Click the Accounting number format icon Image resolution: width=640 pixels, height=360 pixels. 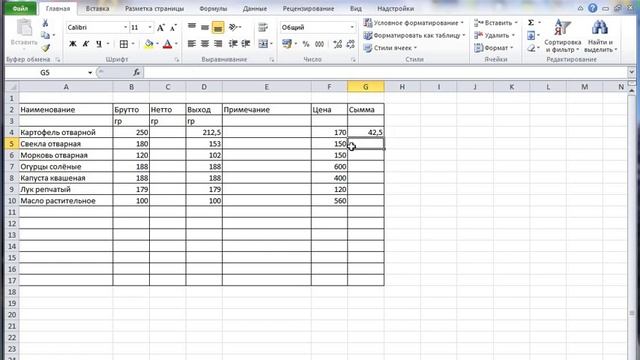coord(287,44)
